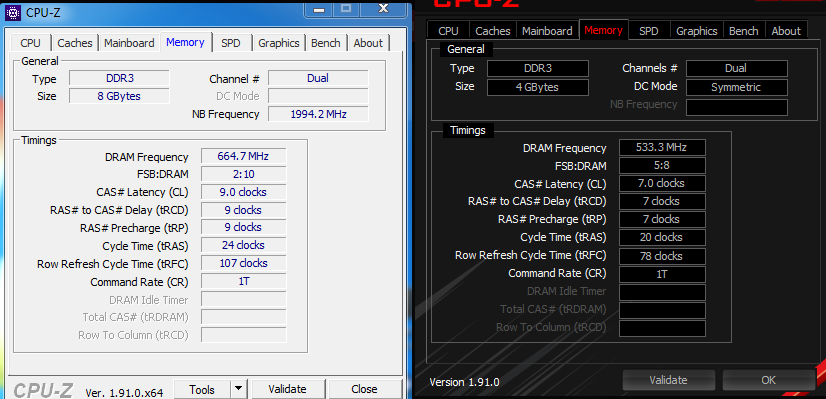The image size is (826, 399).
Task: Open Bench tab in dark window
Action: [744, 31]
